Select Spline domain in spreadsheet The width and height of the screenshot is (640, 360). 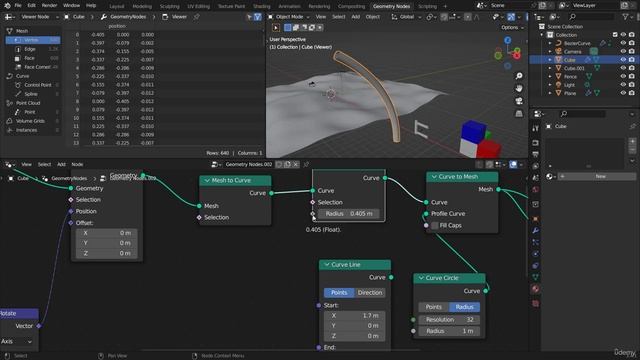click(33, 94)
